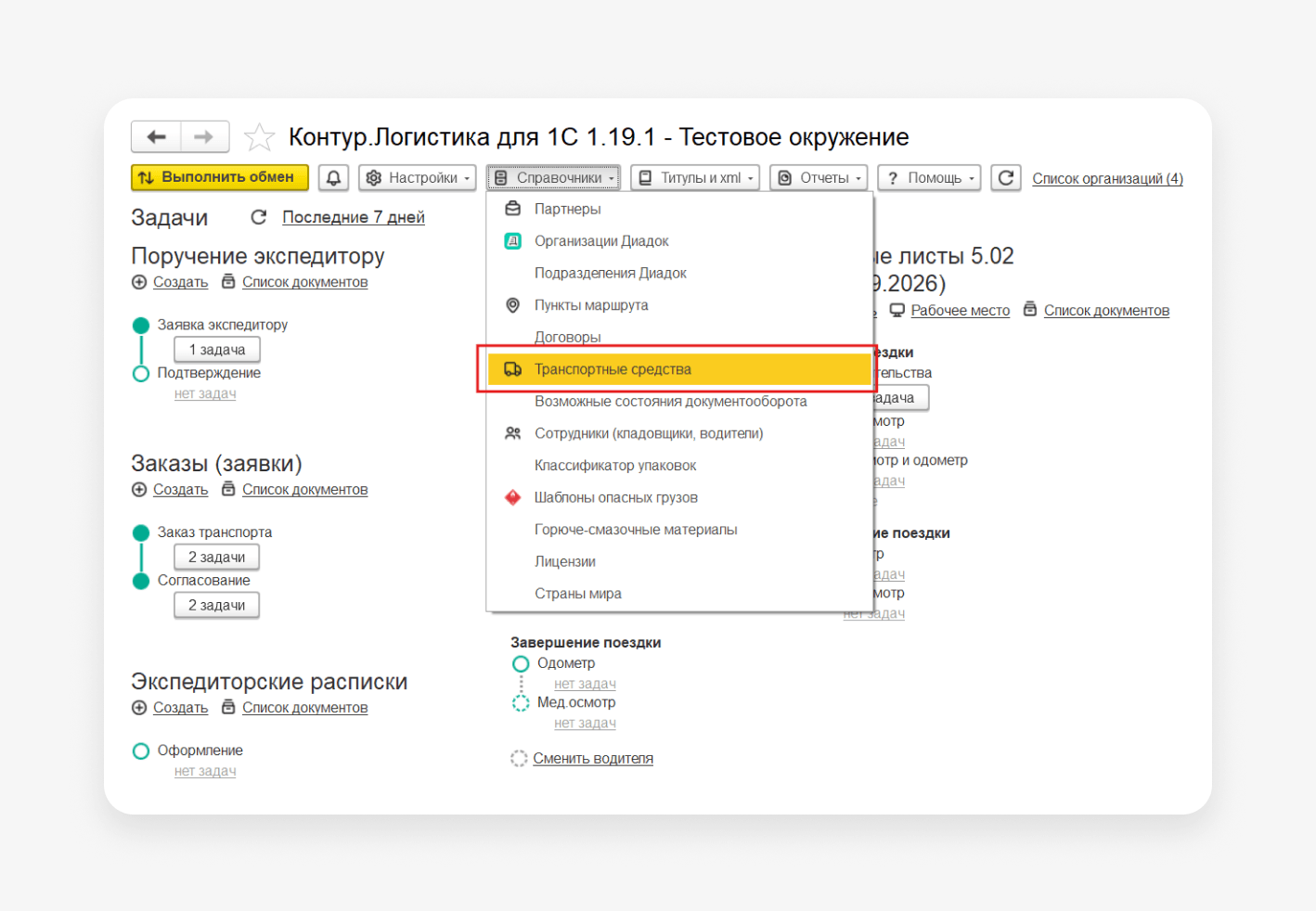The width and height of the screenshot is (1316, 911).
Task: Open the Настройки dropdown
Action: click(419, 178)
